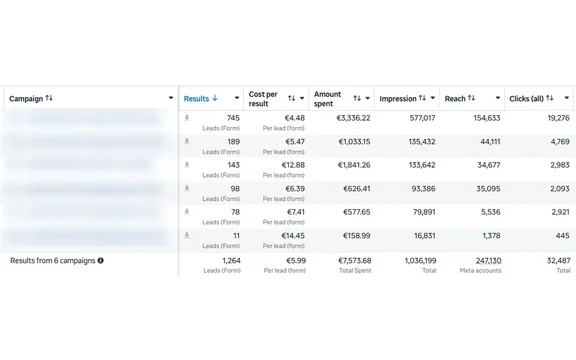Open Reach column dropdown arrow

(x=498, y=98)
